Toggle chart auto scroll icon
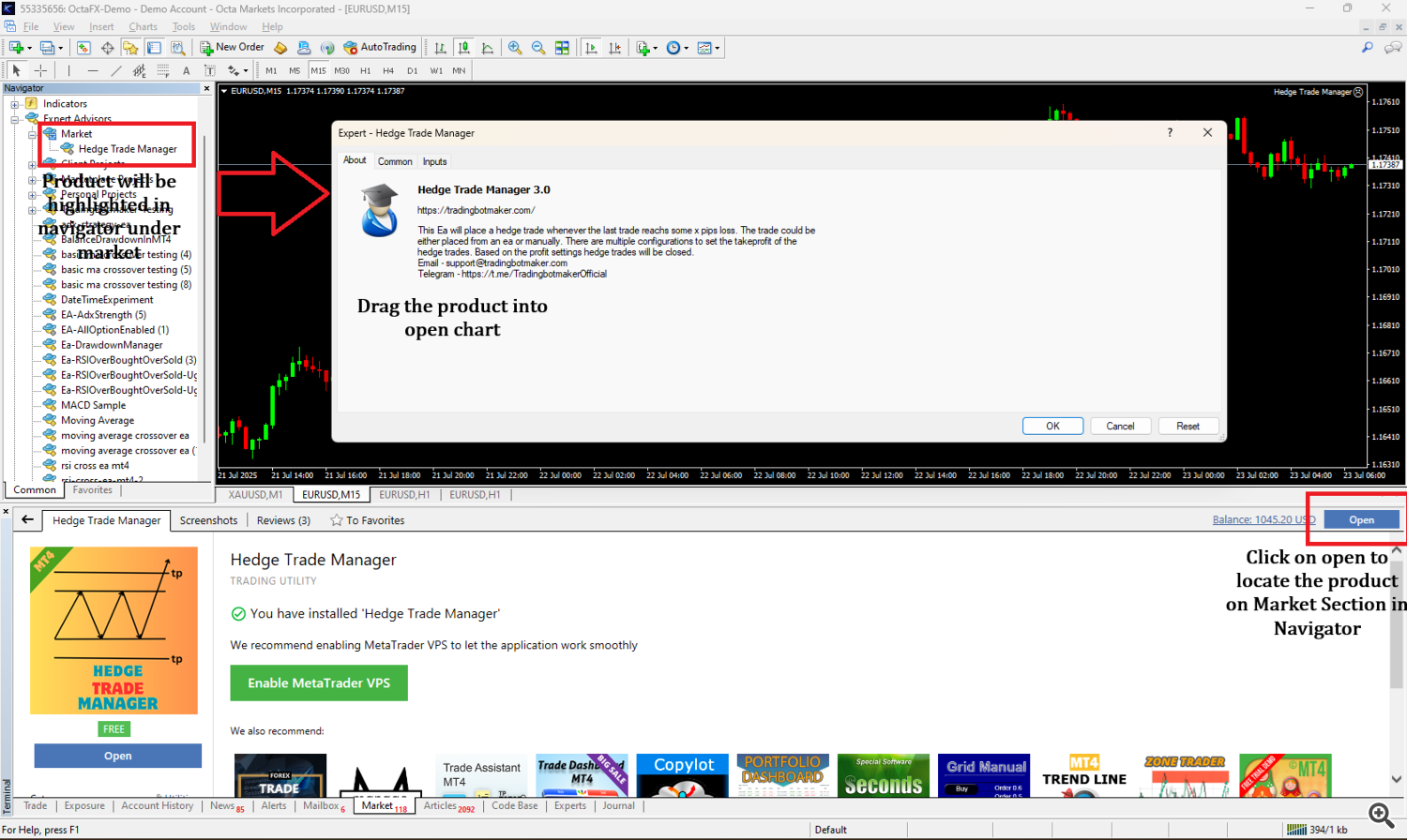This screenshot has height=840, width=1407. tap(591, 48)
